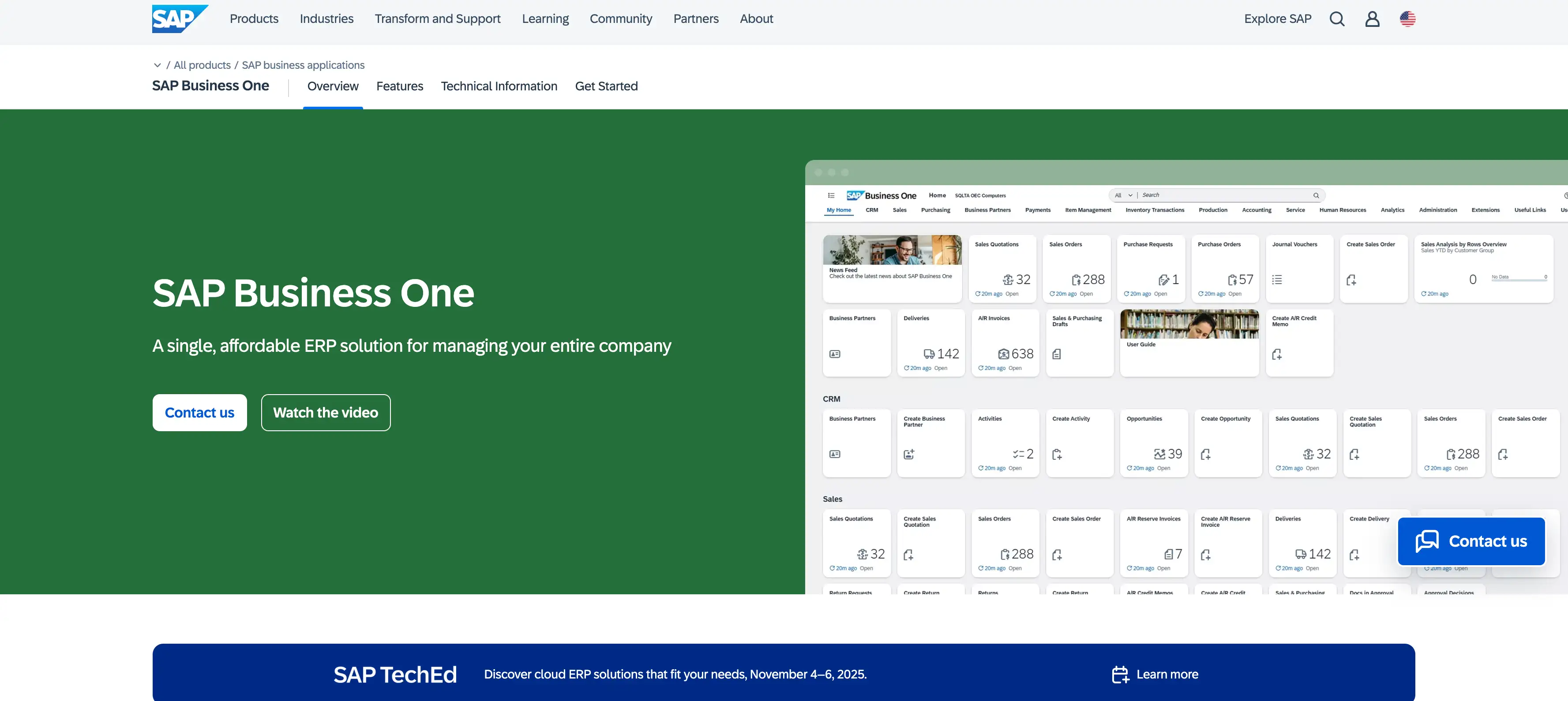Click Business One logo in app screenshot

(881, 195)
